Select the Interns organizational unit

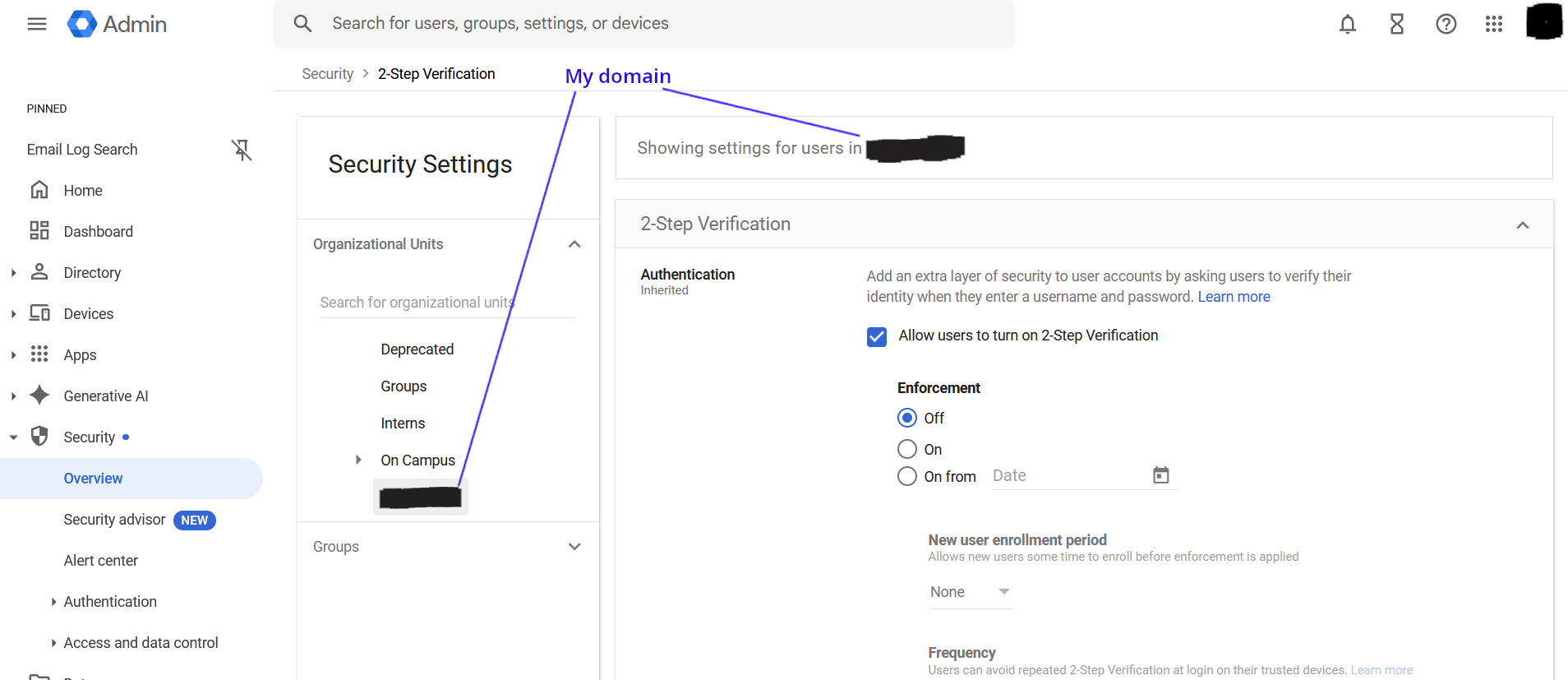(403, 423)
